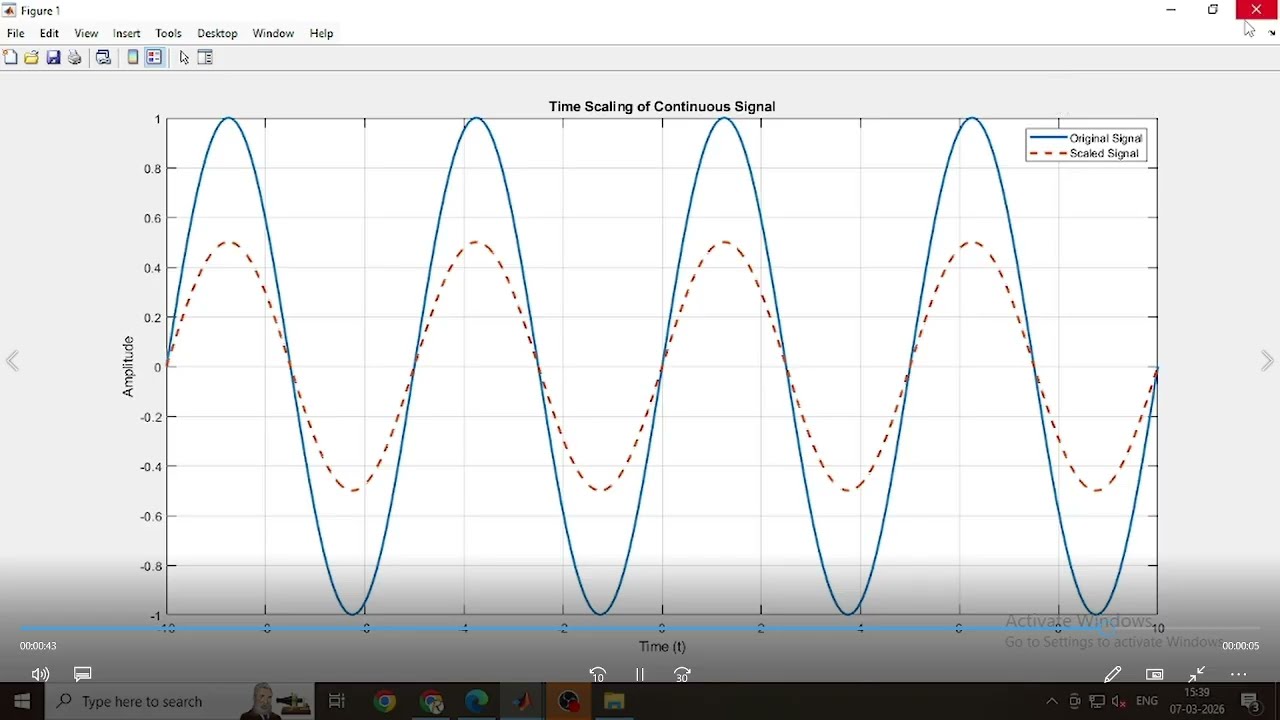Open the Window menu
Screen dimensions: 1280x720
(x=273, y=33)
